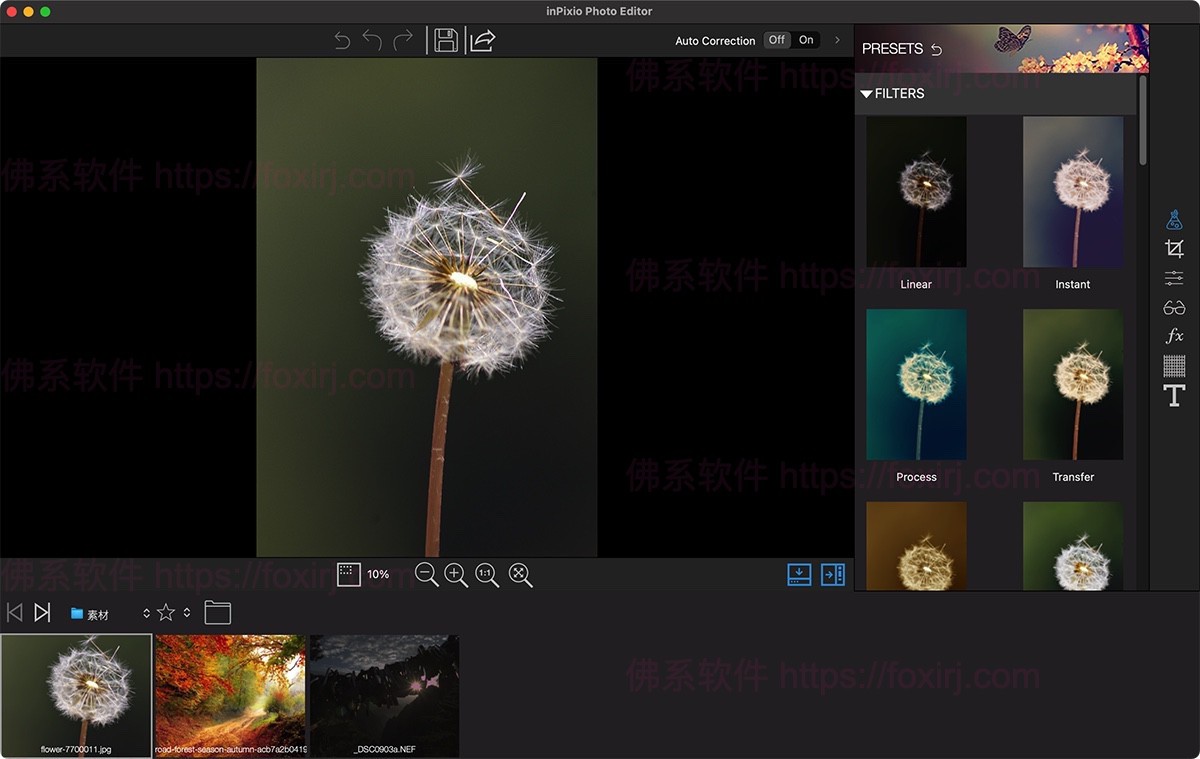1200x759 pixels.
Task: Open the texture grid panel
Action: (x=1174, y=365)
